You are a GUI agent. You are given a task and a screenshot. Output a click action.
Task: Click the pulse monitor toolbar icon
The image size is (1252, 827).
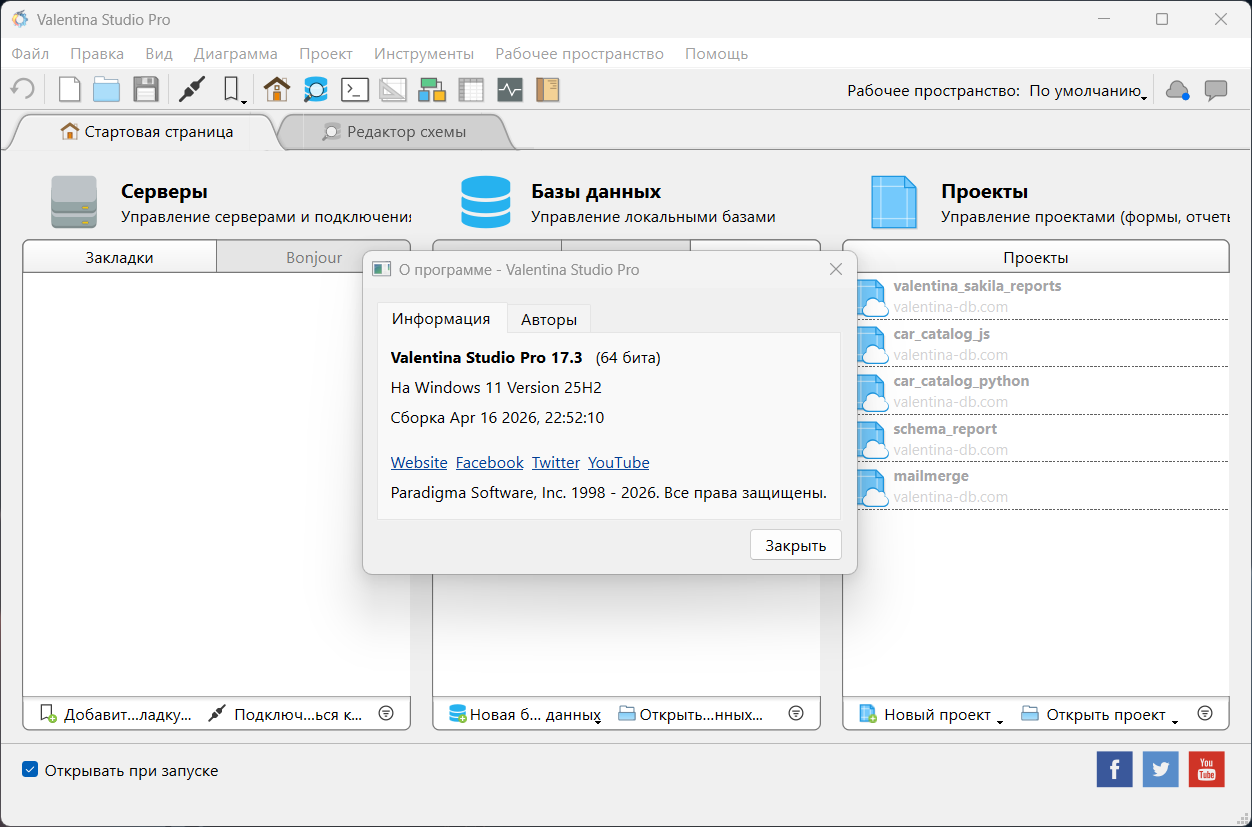pyautogui.click(x=510, y=89)
